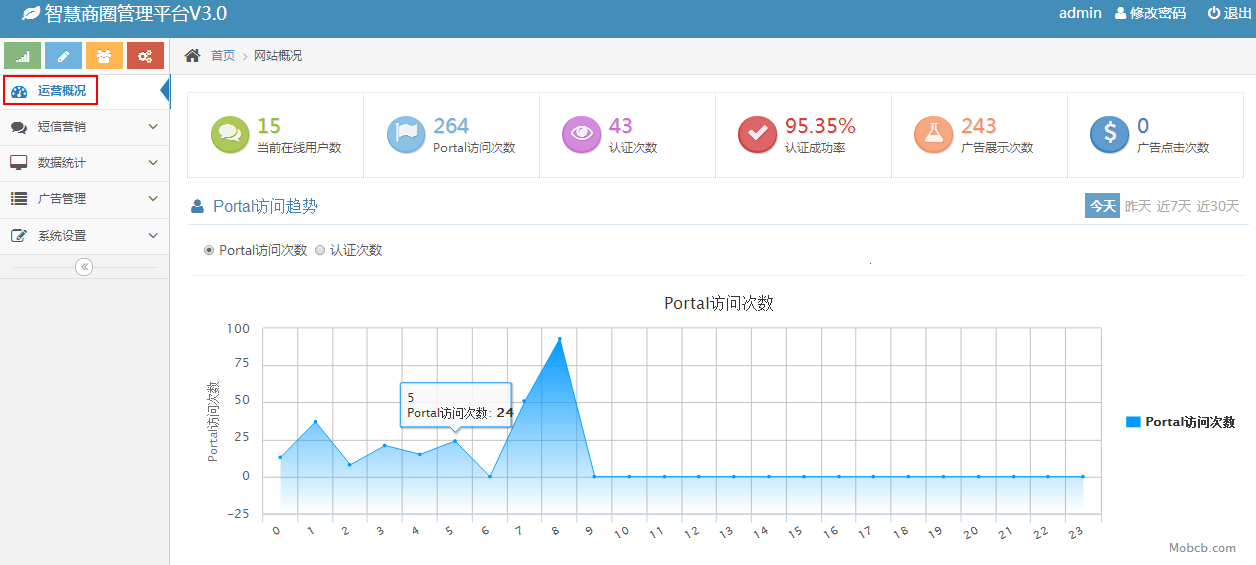The height and width of the screenshot is (565, 1256).
Task: Click the red gears settings shortcut button
Action: [145, 56]
